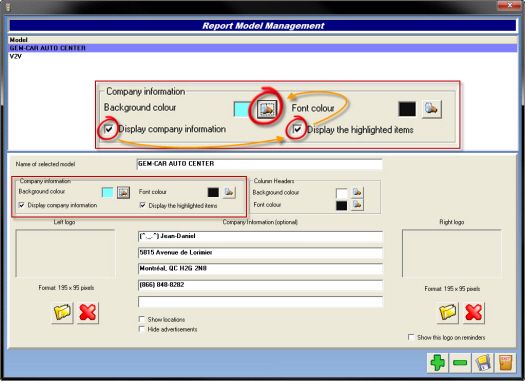
Task: Enable the Show locations checkbox
Action: 142,319
